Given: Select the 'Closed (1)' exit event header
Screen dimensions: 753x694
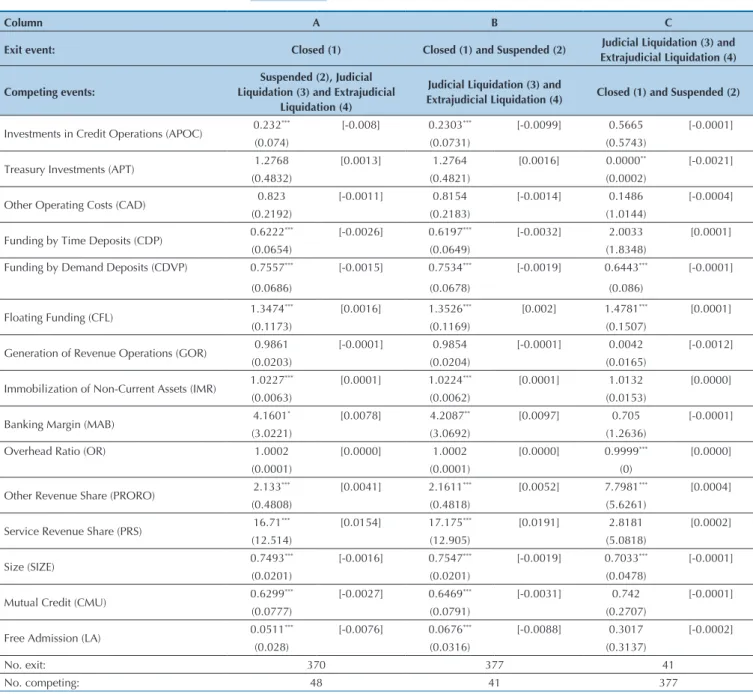Looking at the screenshot, I should point(316,49).
